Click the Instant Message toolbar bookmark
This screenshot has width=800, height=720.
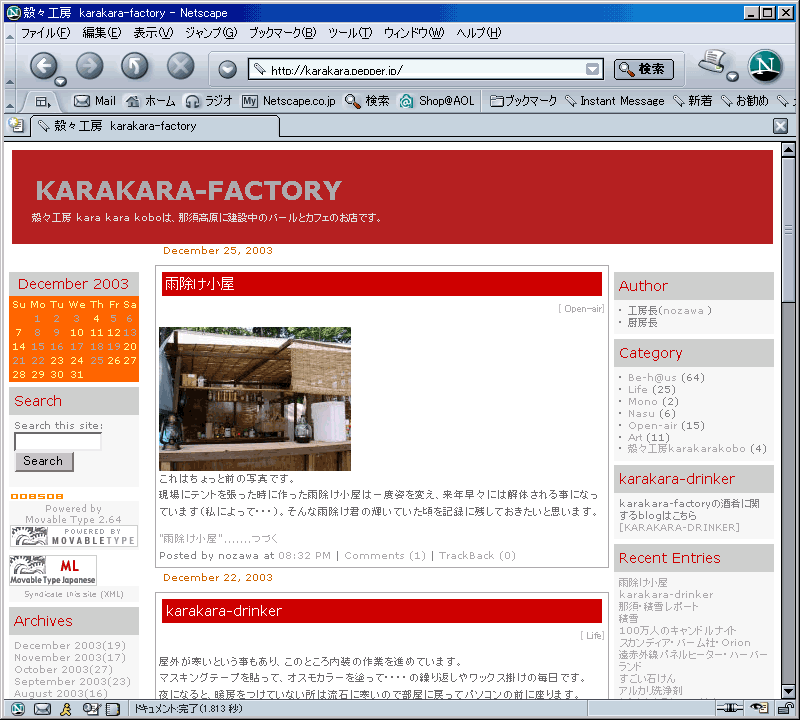pyautogui.click(x=615, y=101)
